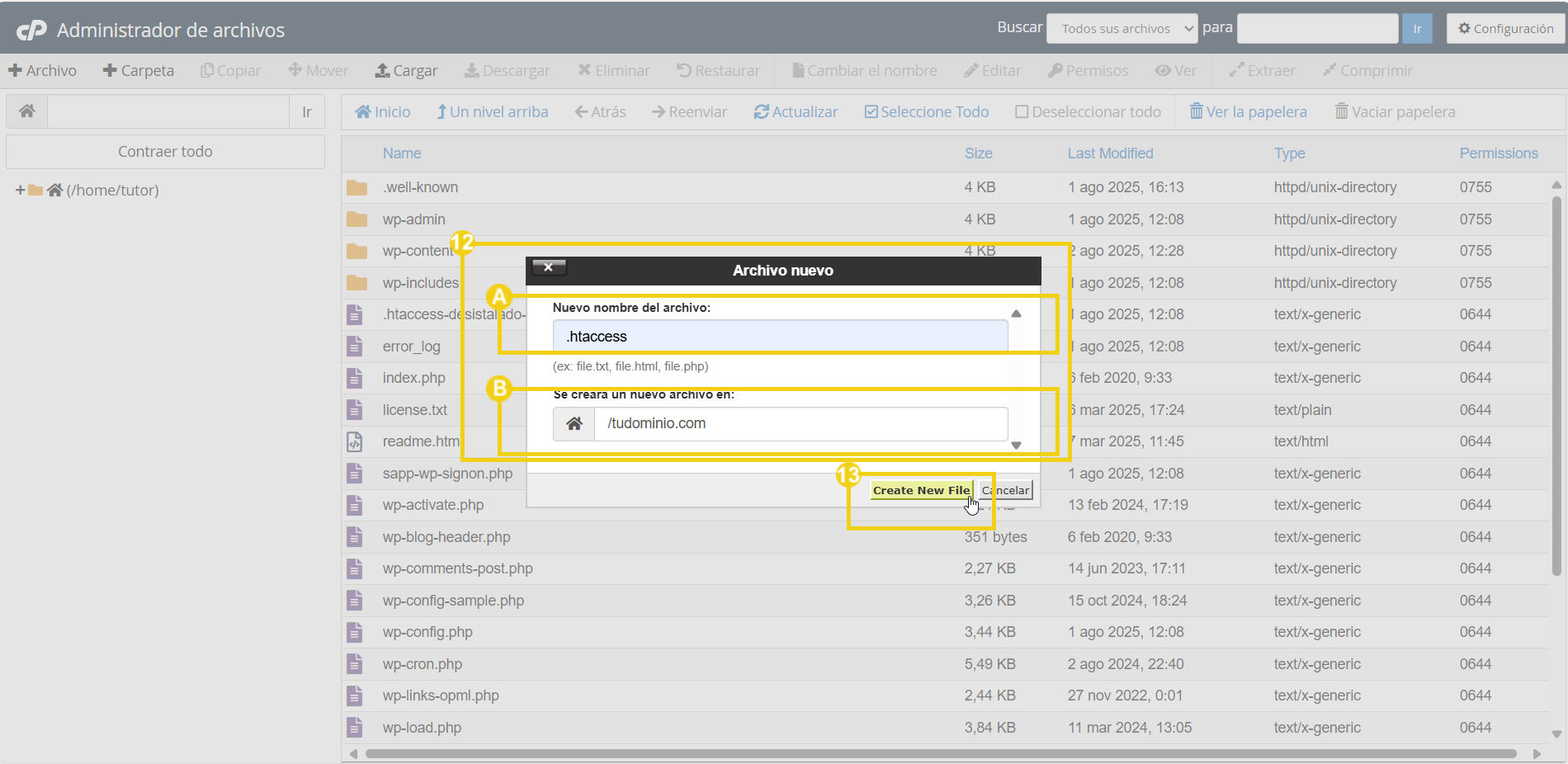
Task: Click the blue Ir search button
Action: coord(1417,29)
